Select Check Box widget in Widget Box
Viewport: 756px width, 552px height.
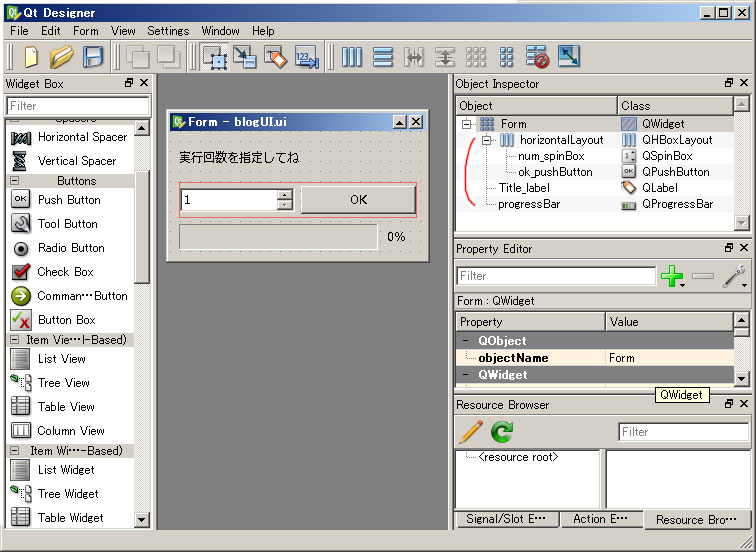click(66, 272)
